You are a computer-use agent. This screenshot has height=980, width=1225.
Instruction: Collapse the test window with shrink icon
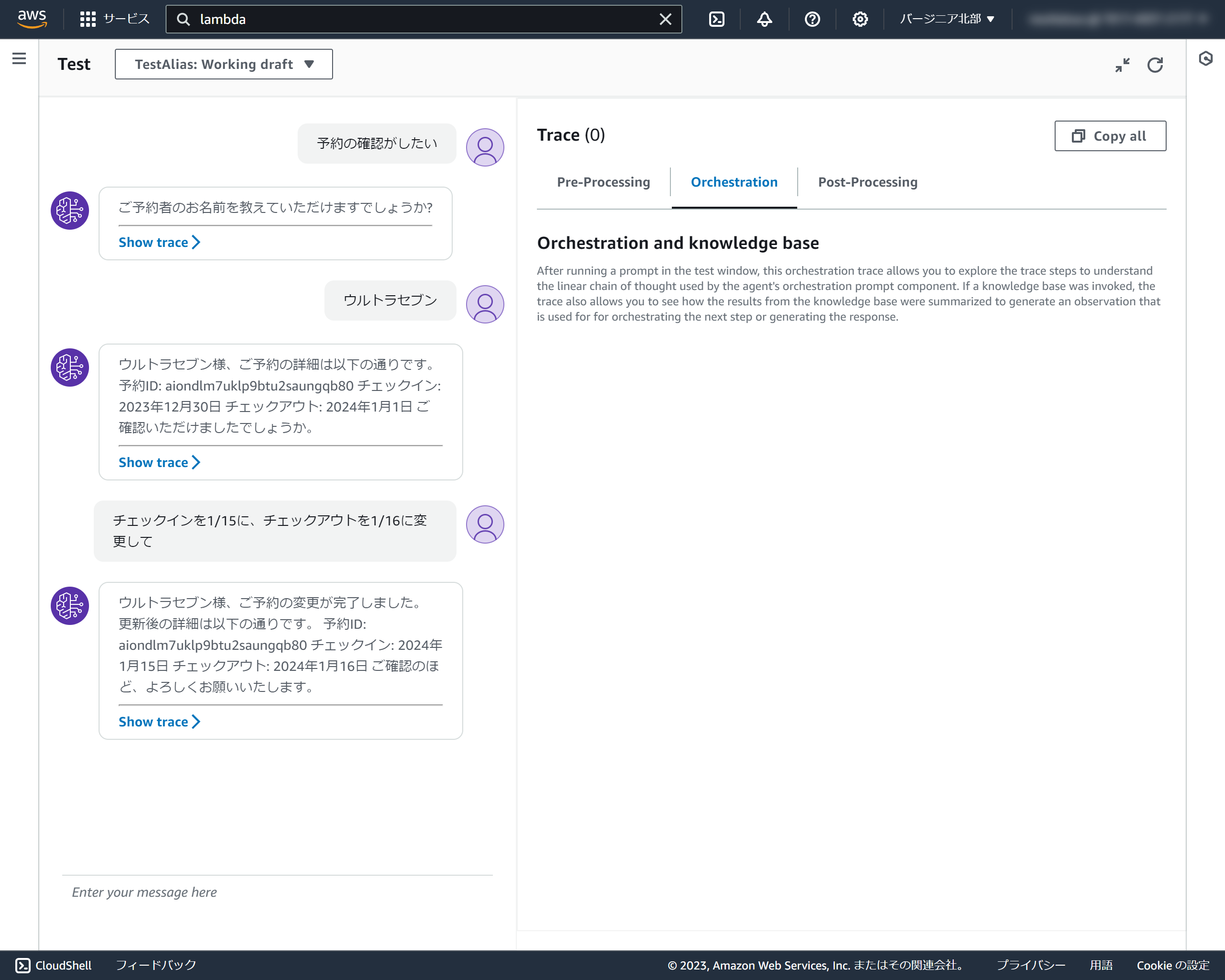point(1122,65)
